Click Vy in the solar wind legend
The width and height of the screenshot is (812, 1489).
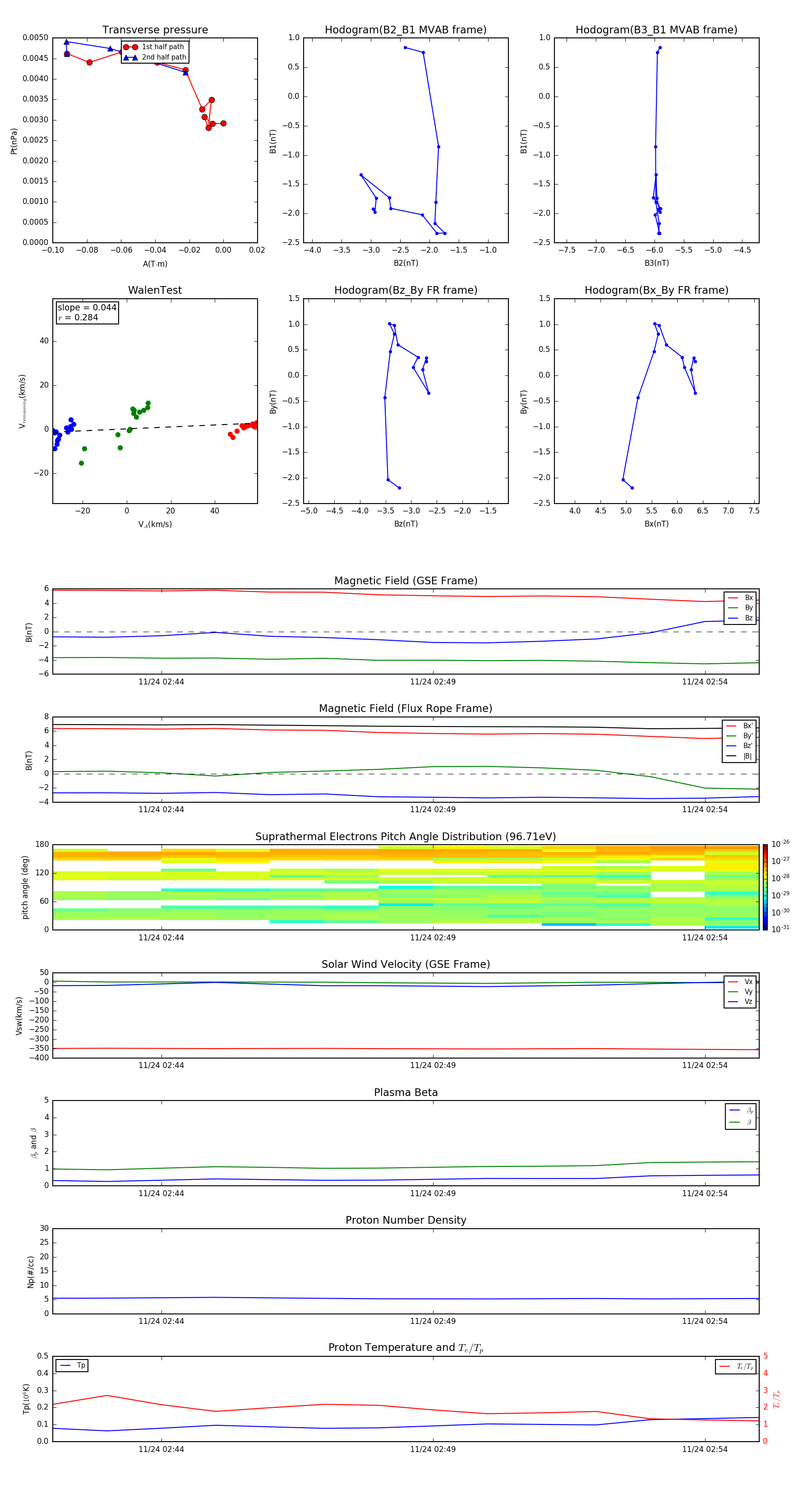point(741,992)
